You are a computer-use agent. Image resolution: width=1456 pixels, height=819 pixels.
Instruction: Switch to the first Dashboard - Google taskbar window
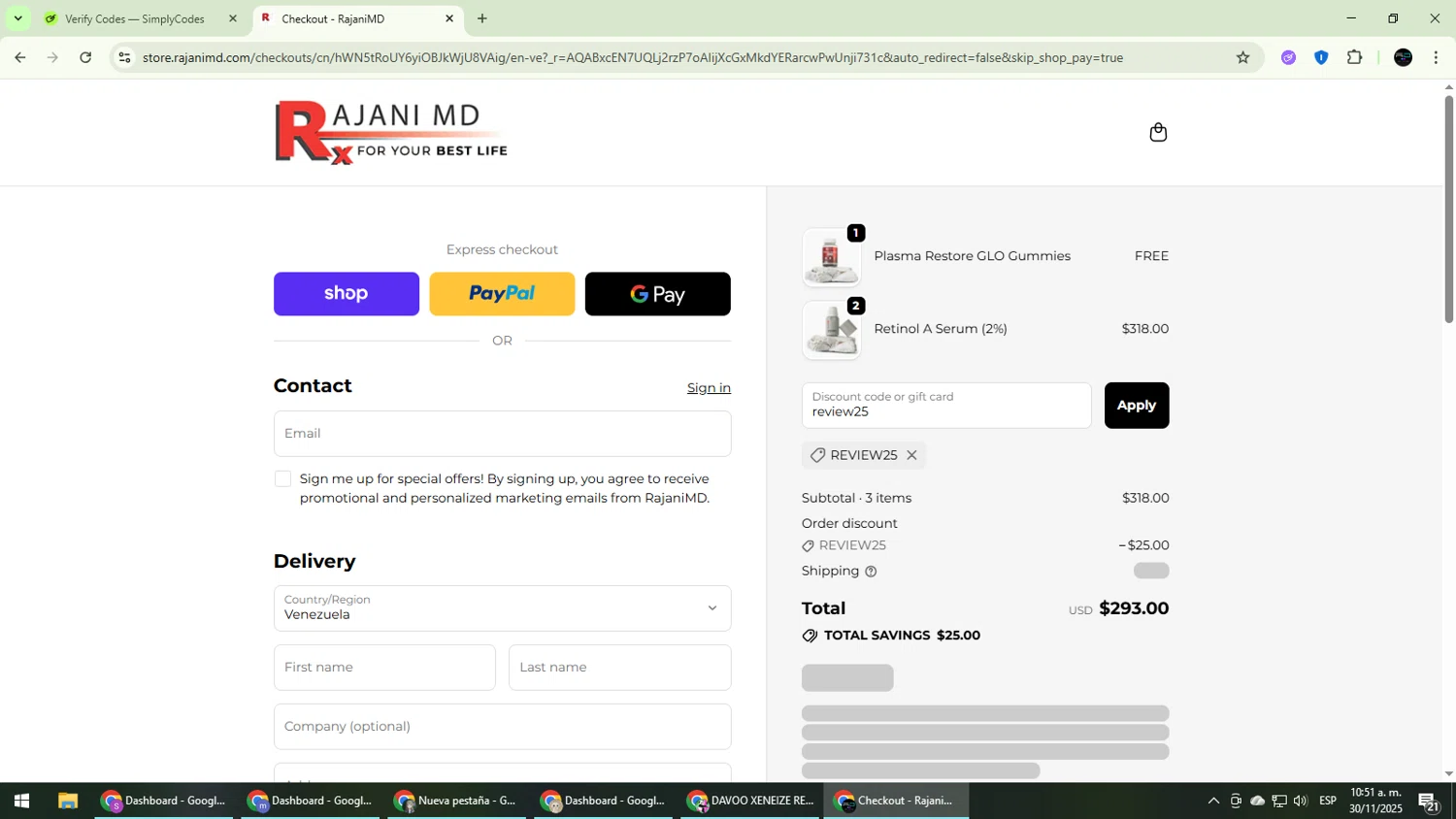click(164, 801)
